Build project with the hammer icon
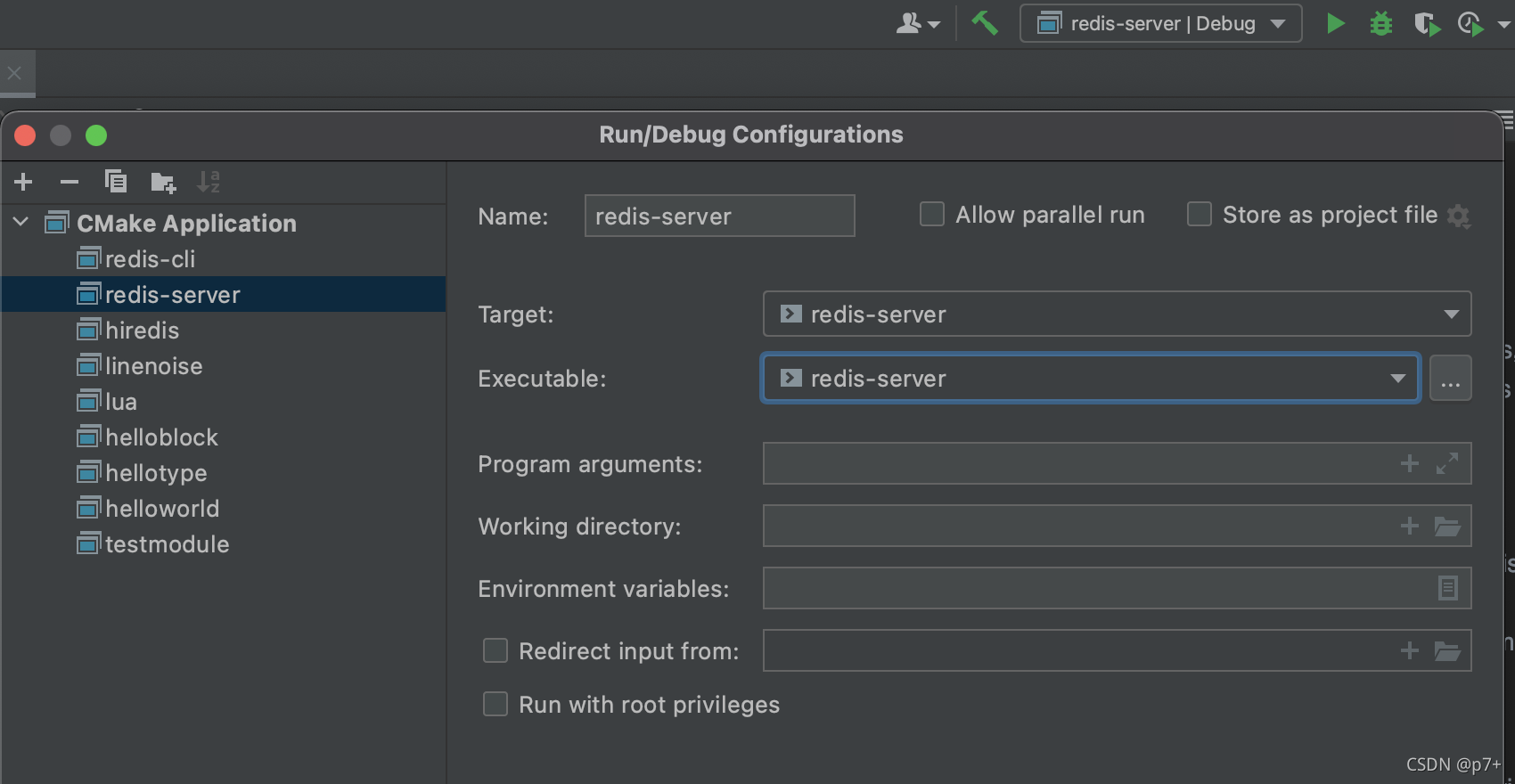Image resolution: width=1515 pixels, height=784 pixels. click(x=985, y=23)
